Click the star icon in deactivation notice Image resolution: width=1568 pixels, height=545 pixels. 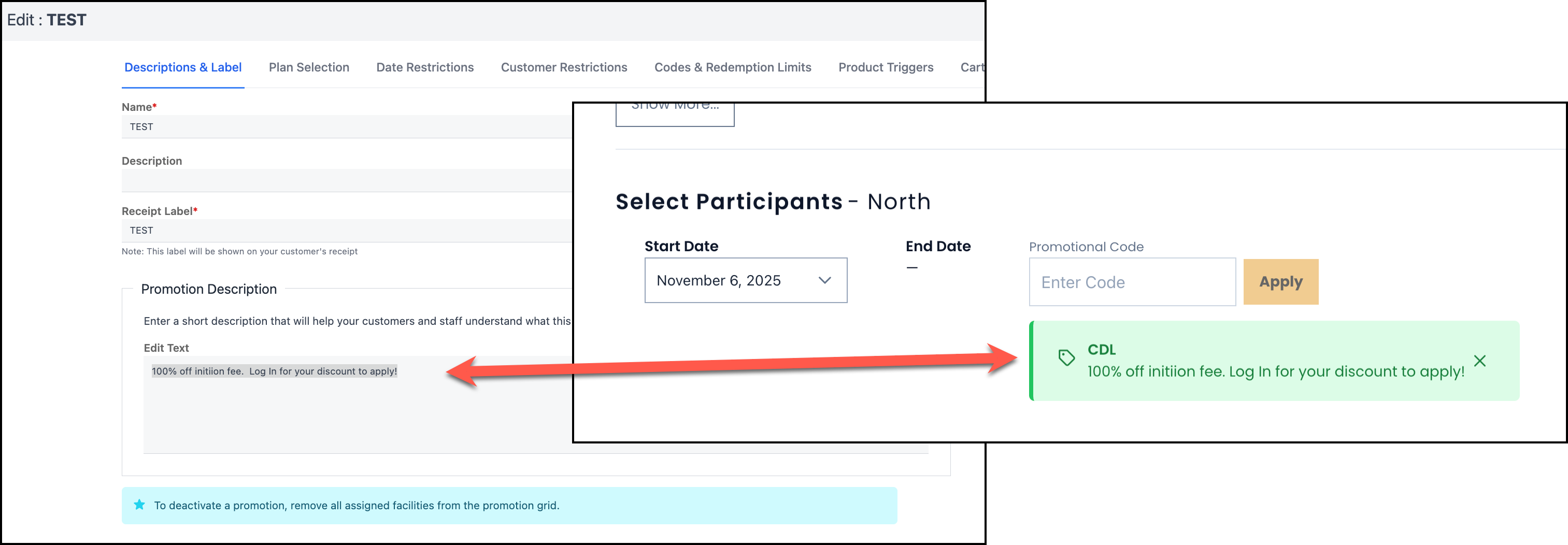tap(139, 505)
